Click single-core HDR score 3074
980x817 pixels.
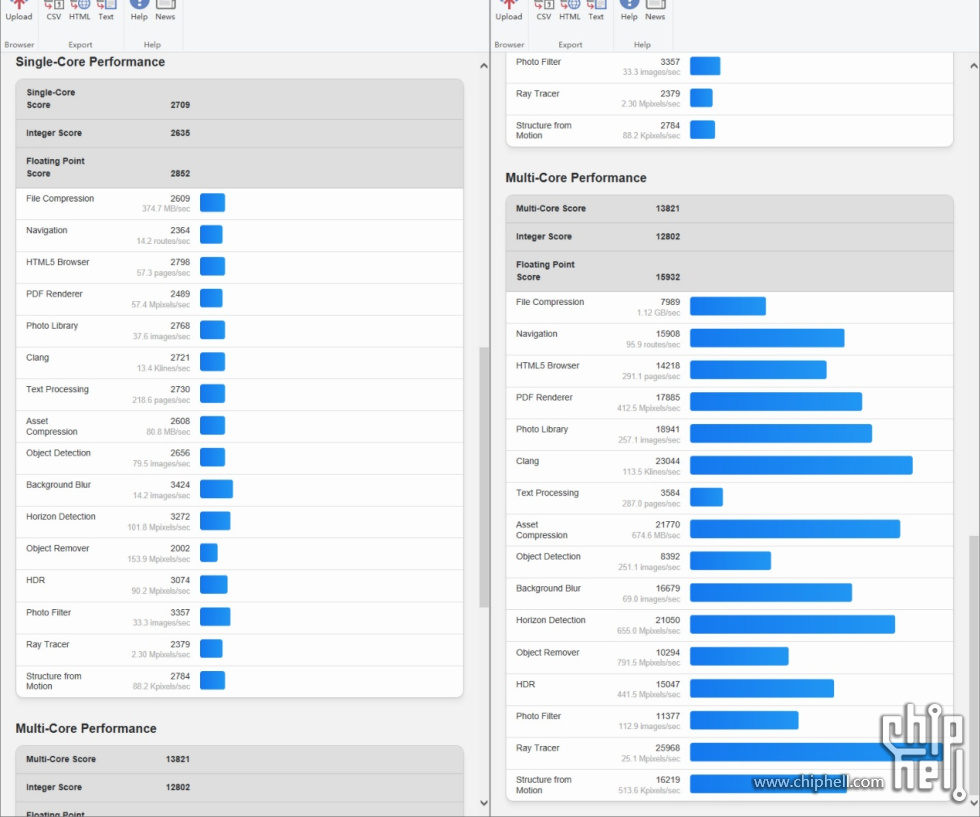pyautogui.click(x=180, y=580)
